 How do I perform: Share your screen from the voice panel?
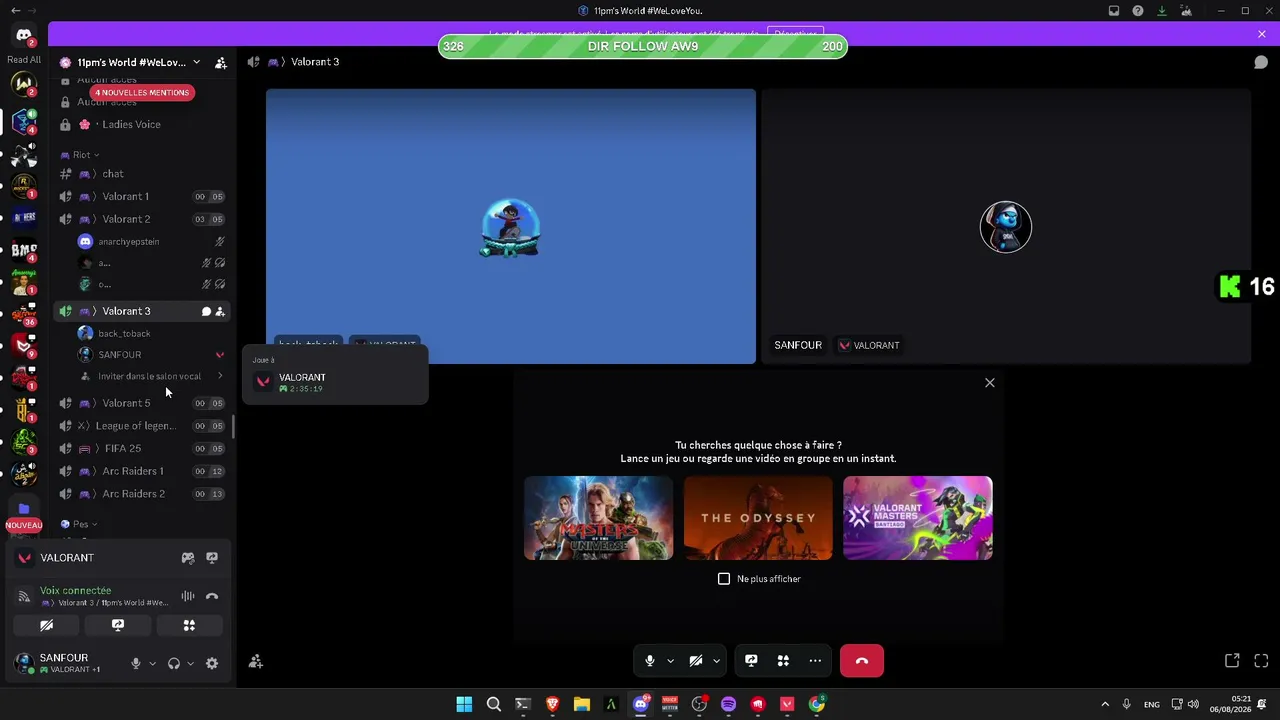click(x=118, y=626)
